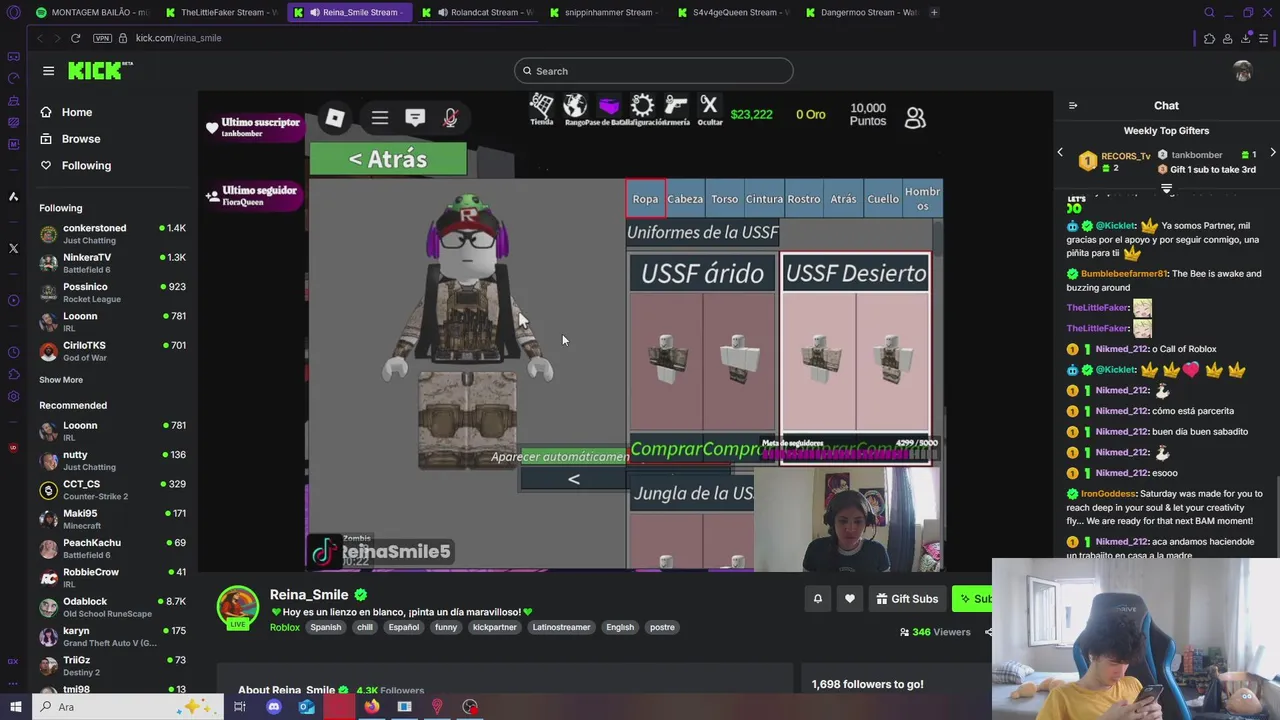Screen dimensions: 1280x720
Task: Select USSF árido uniform thumbnail
Action: coord(702,361)
